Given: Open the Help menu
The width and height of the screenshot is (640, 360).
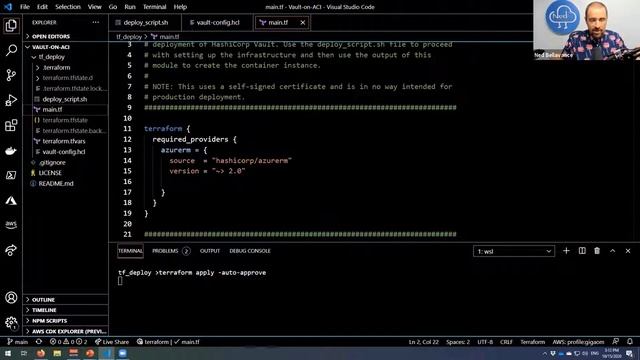Looking at the screenshot, I should pyautogui.click(x=180, y=7).
